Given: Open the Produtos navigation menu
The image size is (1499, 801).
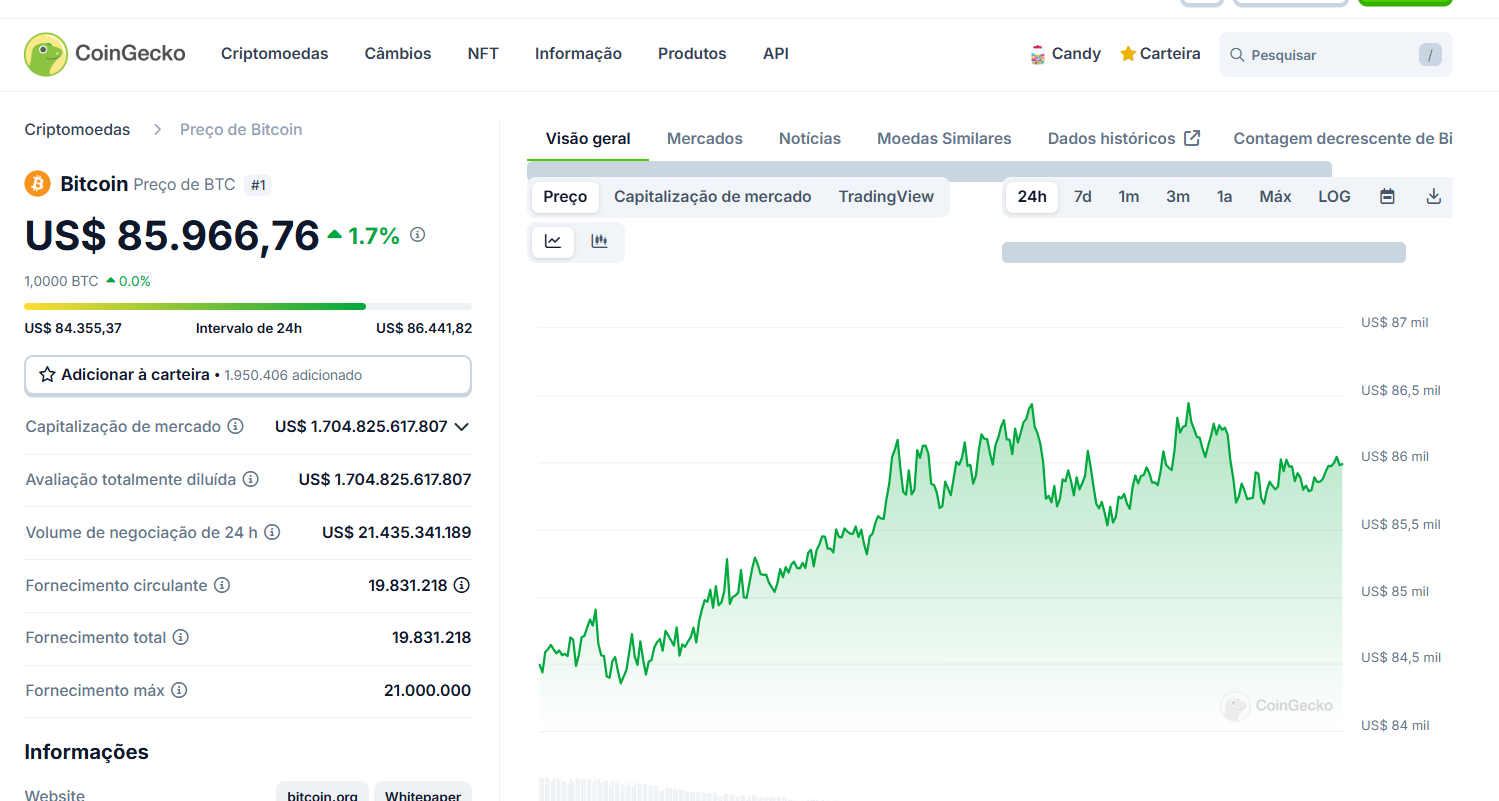Looking at the screenshot, I should tap(692, 54).
